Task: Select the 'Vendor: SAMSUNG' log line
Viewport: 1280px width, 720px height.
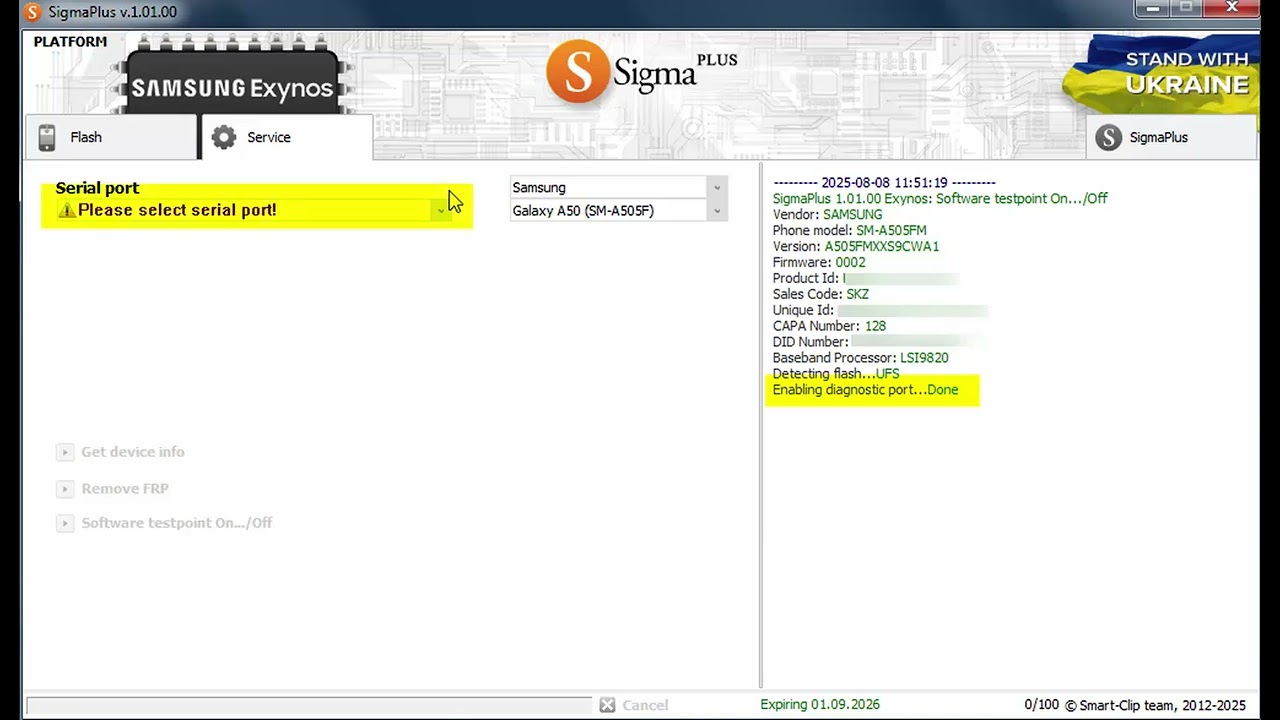Action: pyautogui.click(x=827, y=214)
